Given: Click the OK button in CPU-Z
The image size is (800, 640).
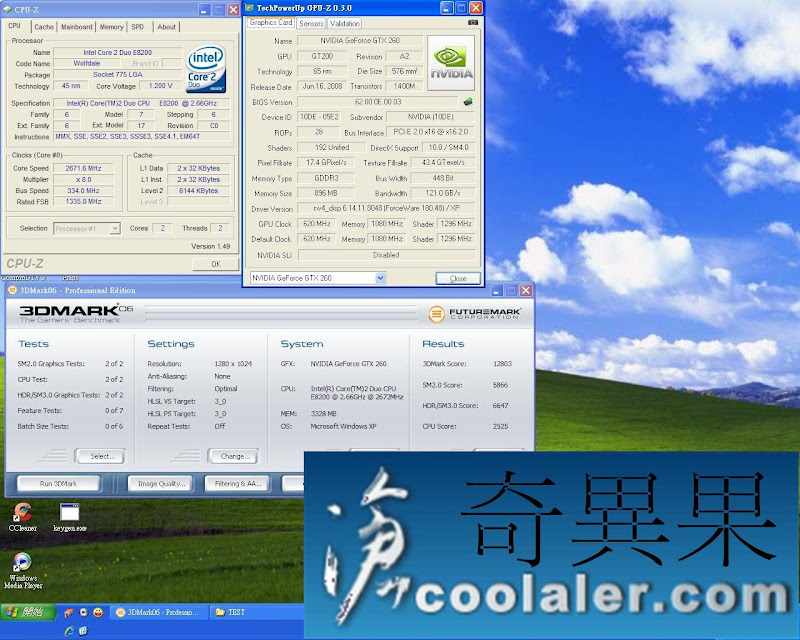Looking at the screenshot, I should (x=216, y=264).
